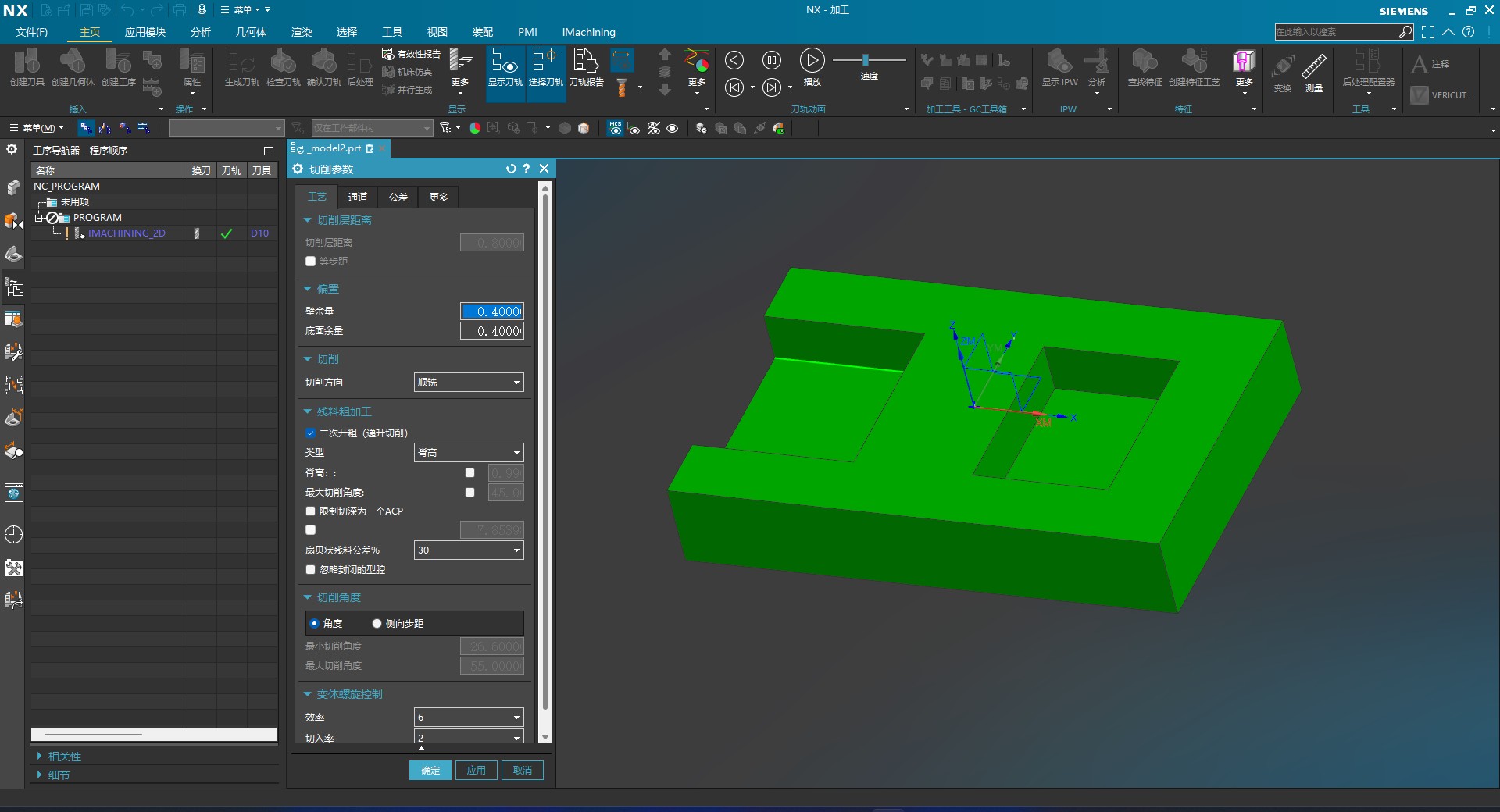Switch to the 公差 tab
The image size is (1500, 812).
pos(398,197)
